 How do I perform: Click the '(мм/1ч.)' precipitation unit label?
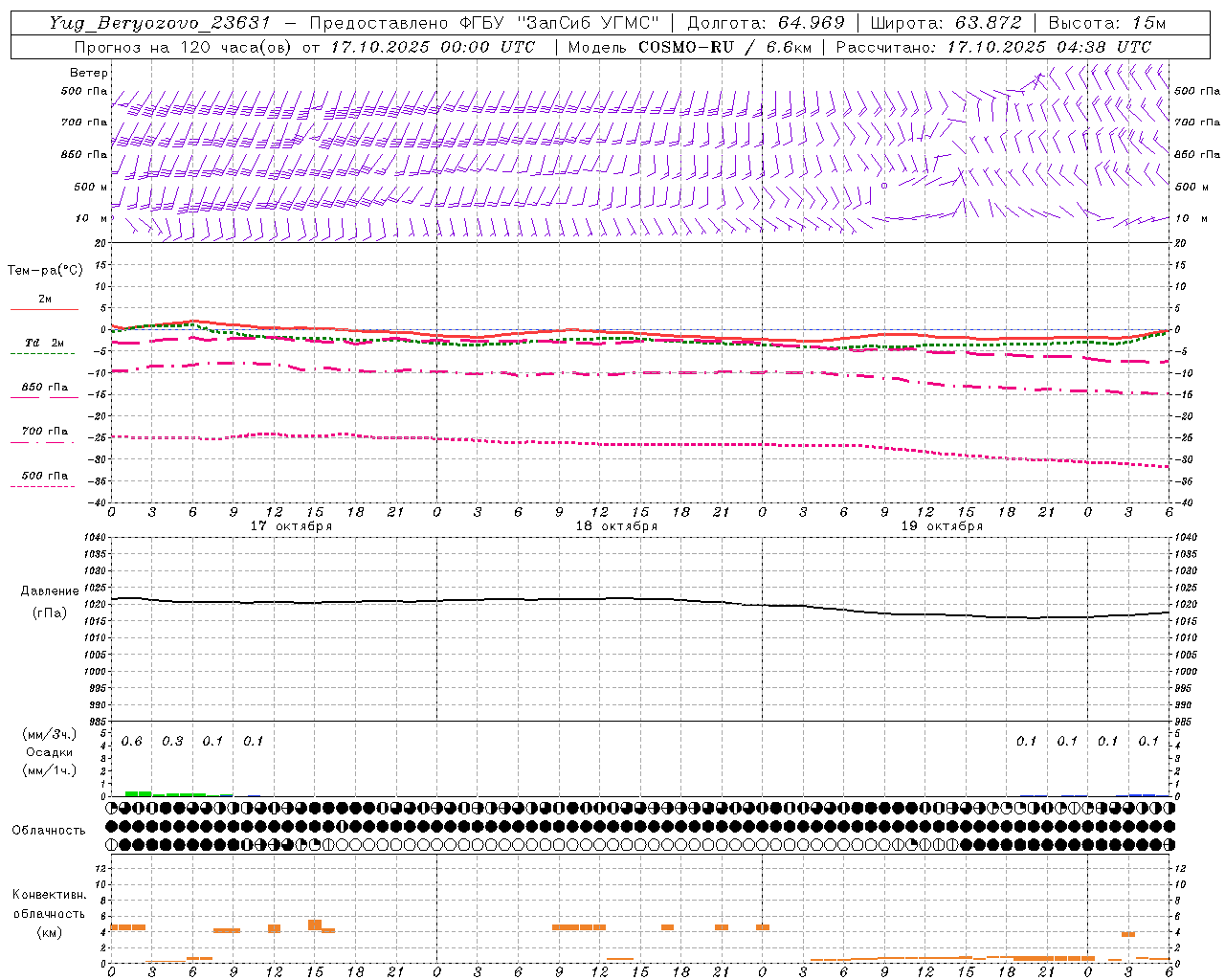(x=50, y=770)
